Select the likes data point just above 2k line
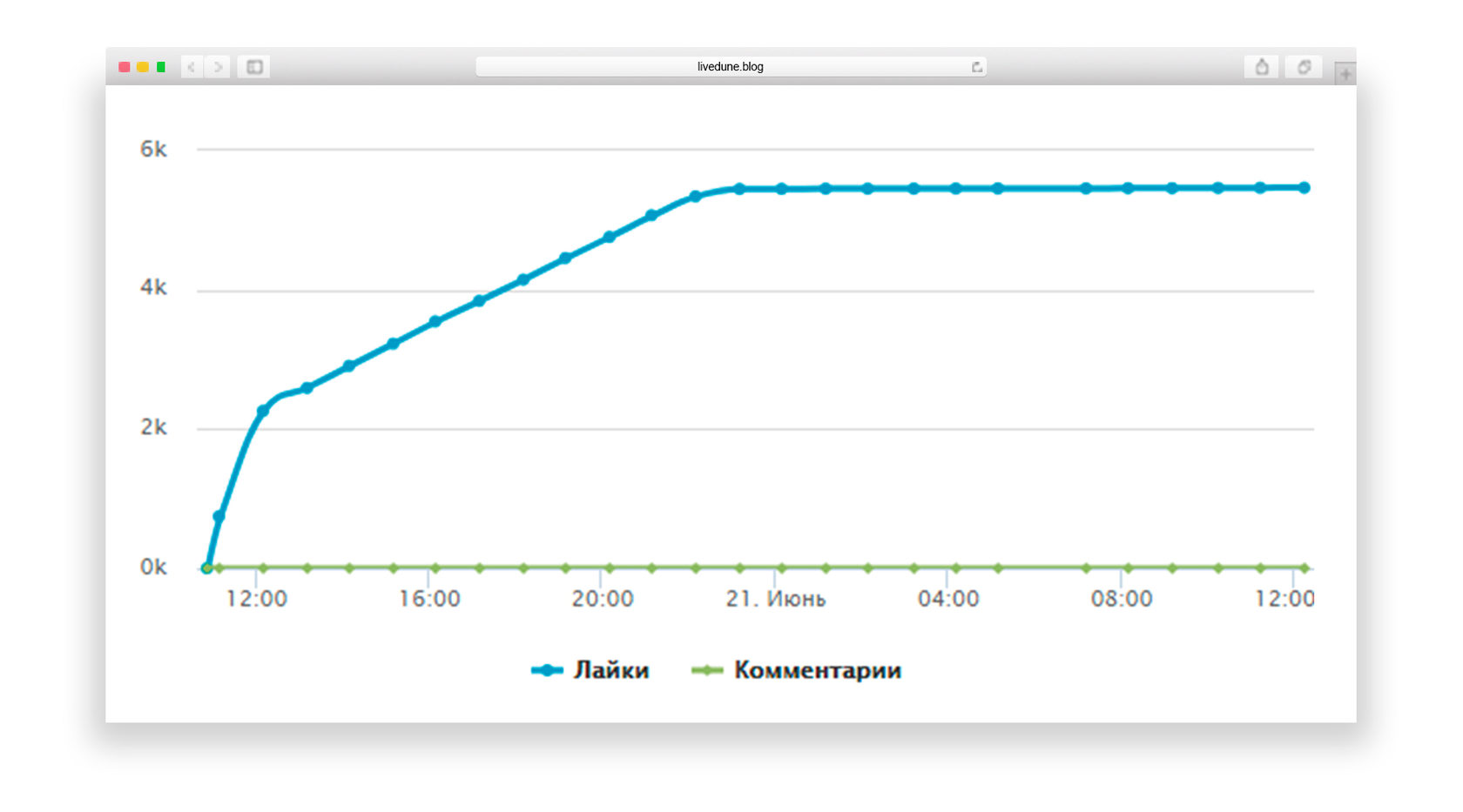The height and width of the screenshot is (812, 1463). point(263,411)
